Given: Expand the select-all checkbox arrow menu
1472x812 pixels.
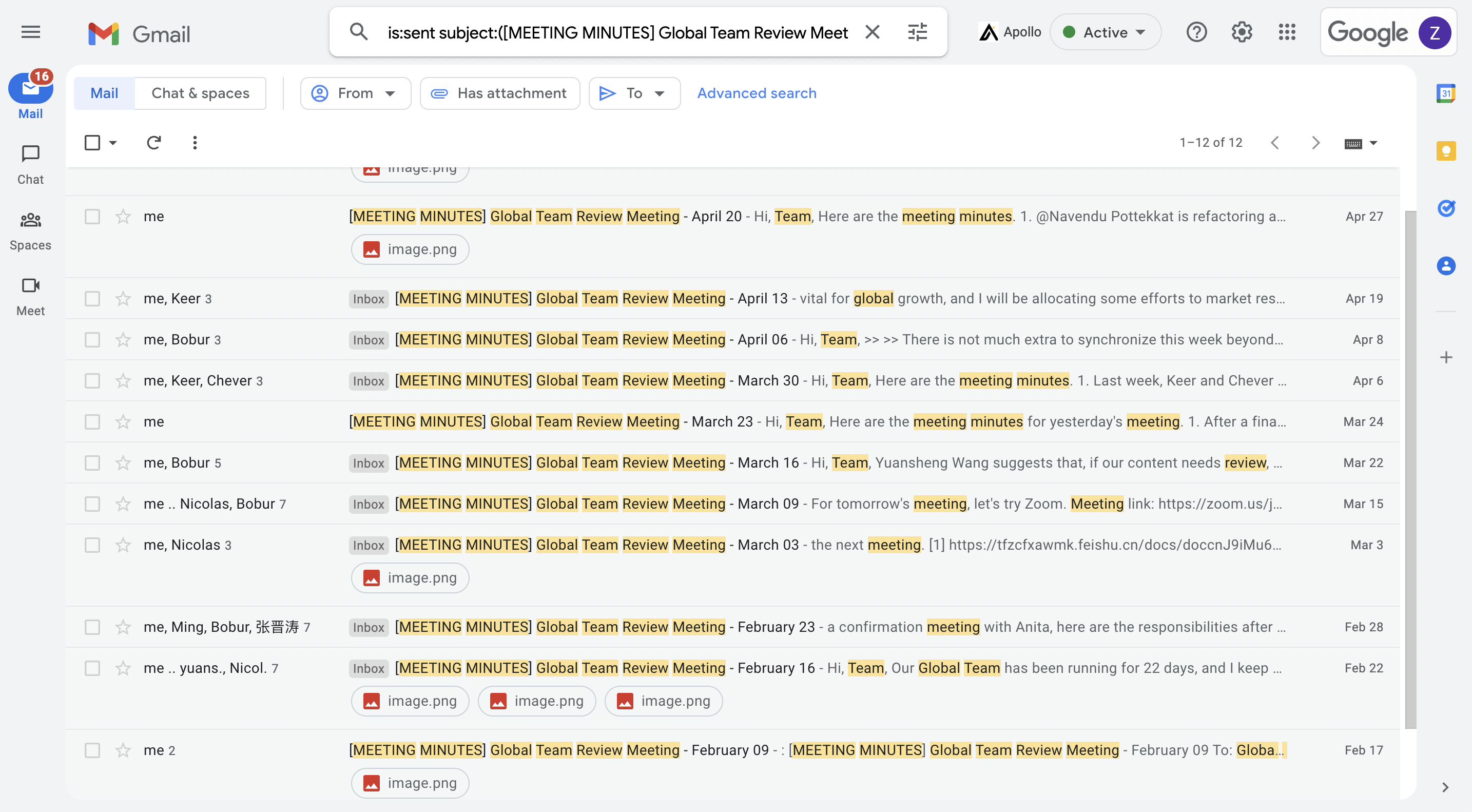Looking at the screenshot, I should tap(113, 142).
